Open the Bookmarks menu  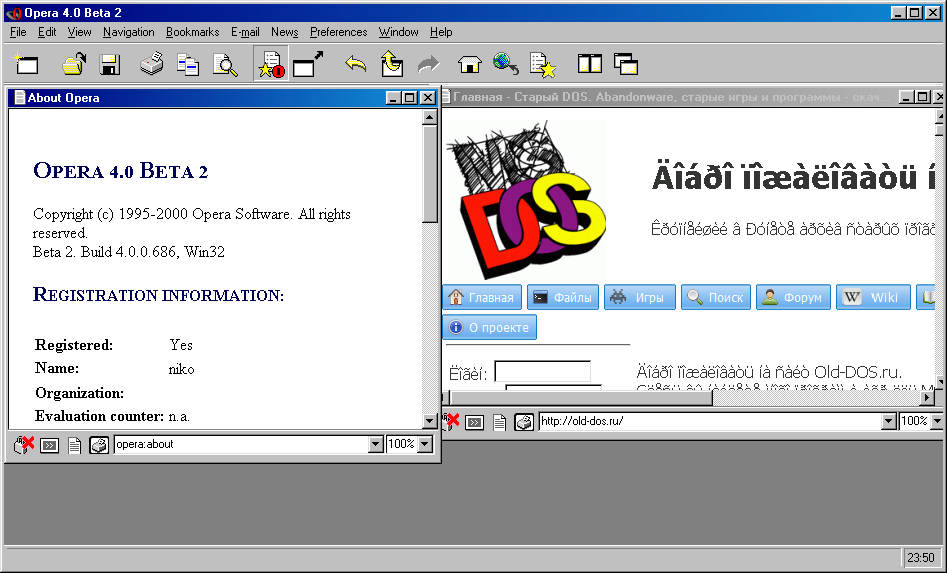(193, 32)
